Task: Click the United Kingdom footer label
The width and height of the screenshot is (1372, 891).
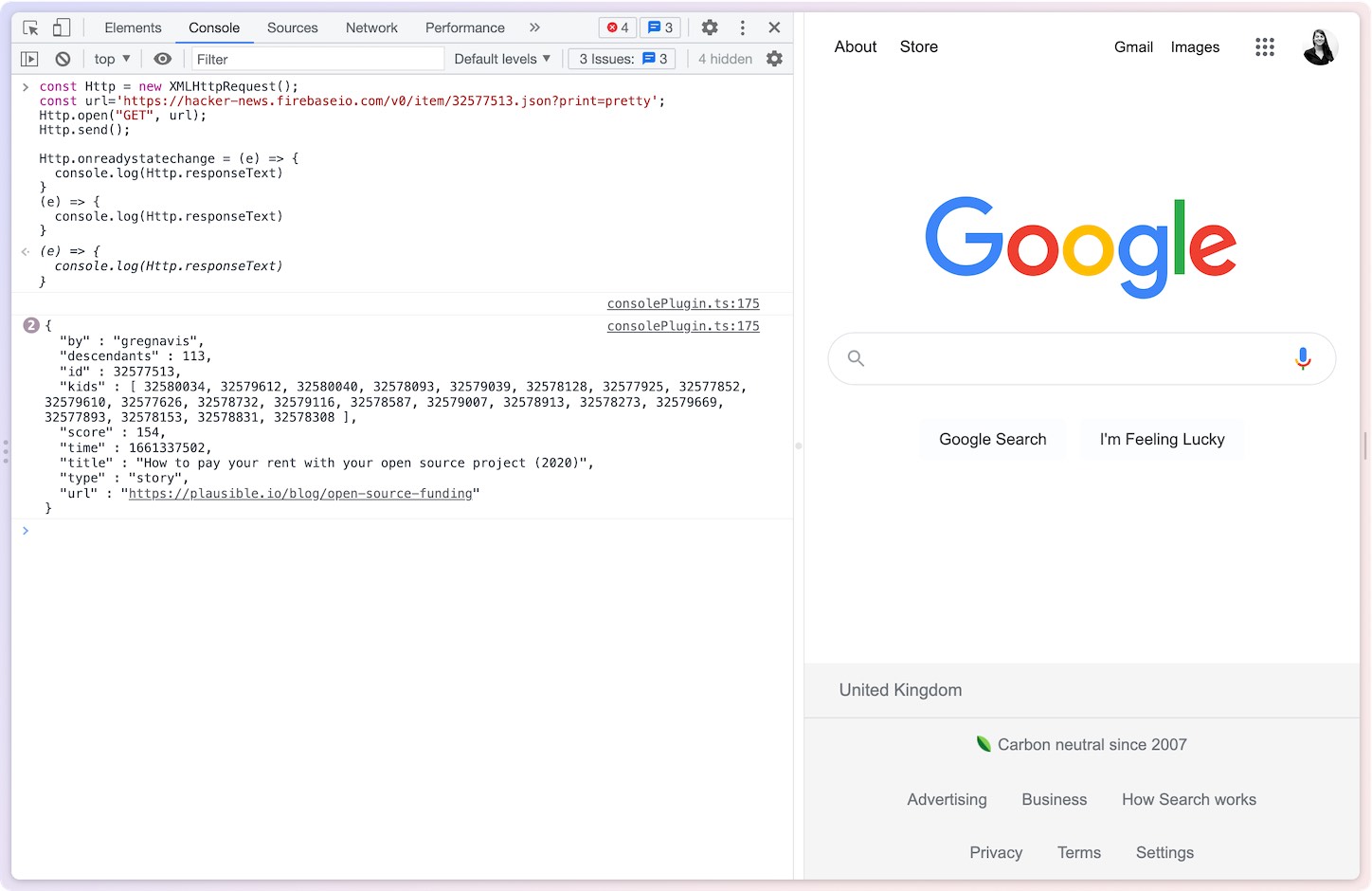Action: [x=900, y=690]
